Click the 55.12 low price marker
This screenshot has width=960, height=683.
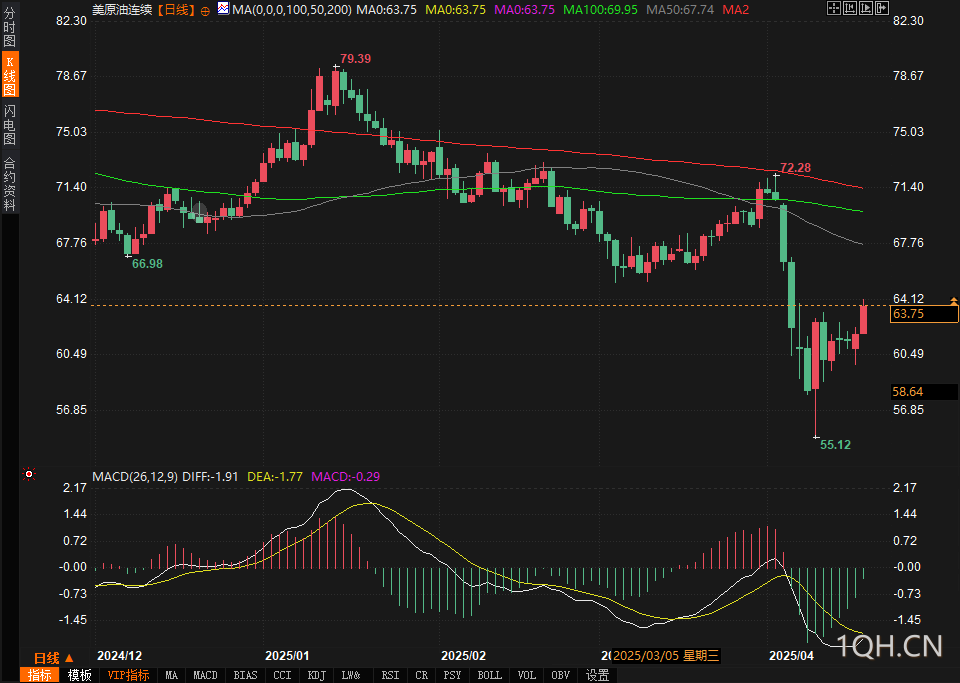pos(835,444)
